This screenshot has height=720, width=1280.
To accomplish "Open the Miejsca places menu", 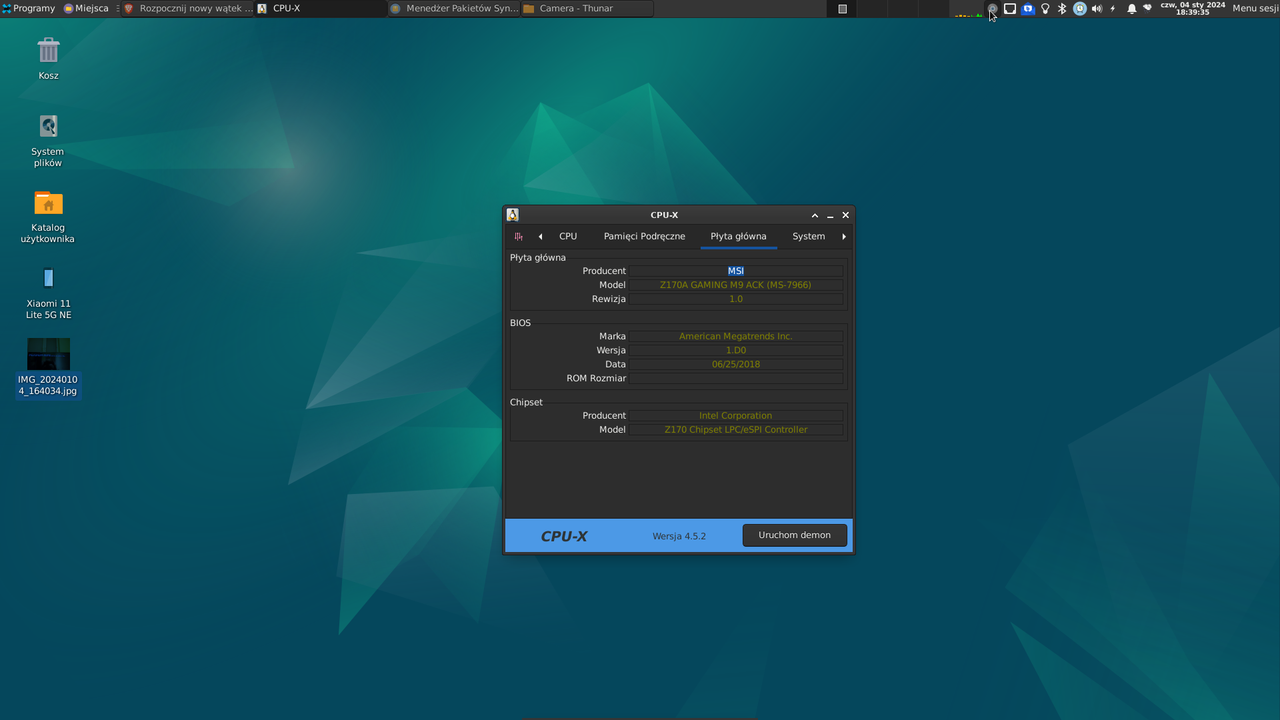I will (x=86, y=8).
